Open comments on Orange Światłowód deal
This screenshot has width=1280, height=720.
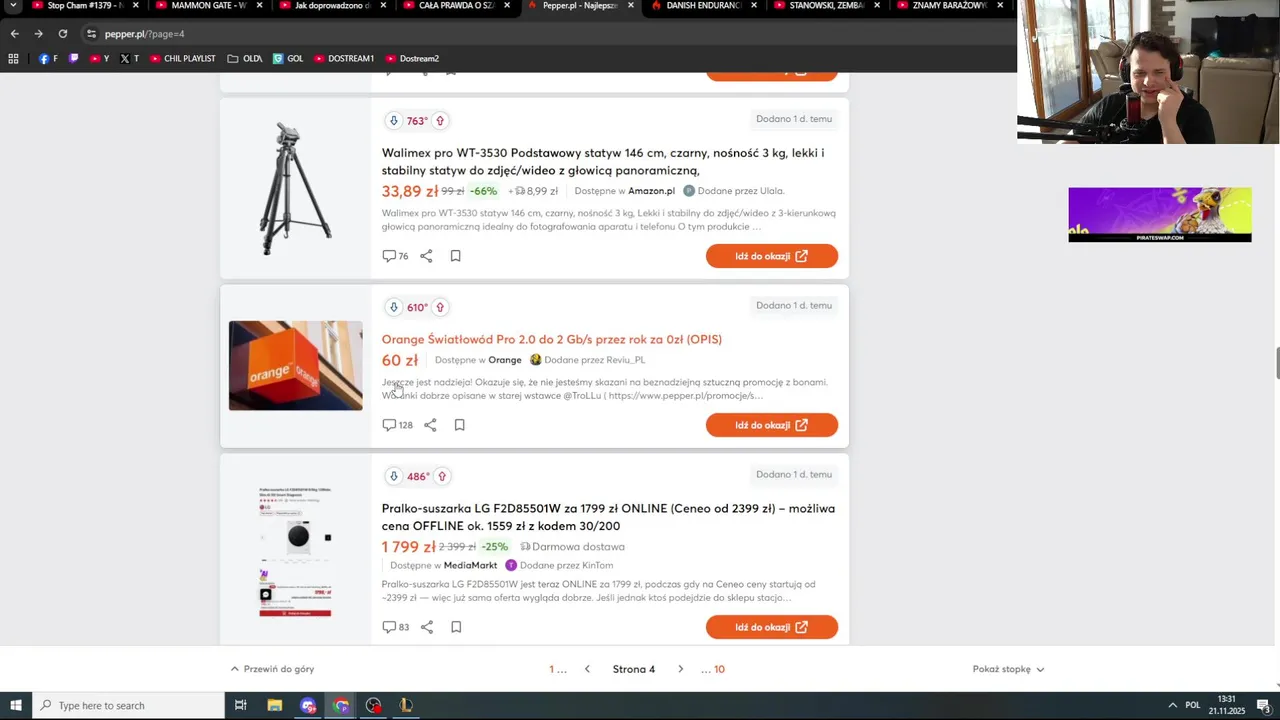(397, 425)
